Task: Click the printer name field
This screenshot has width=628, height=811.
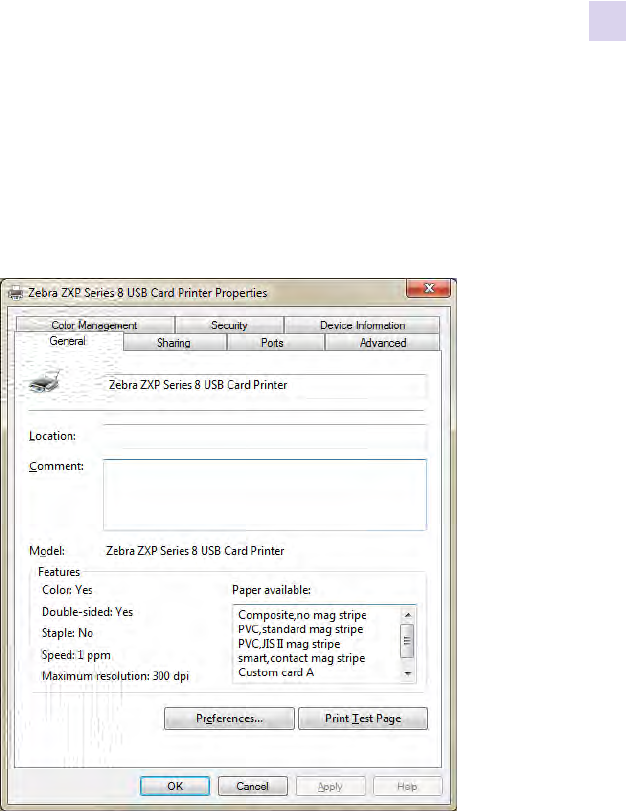Action: [265, 385]
